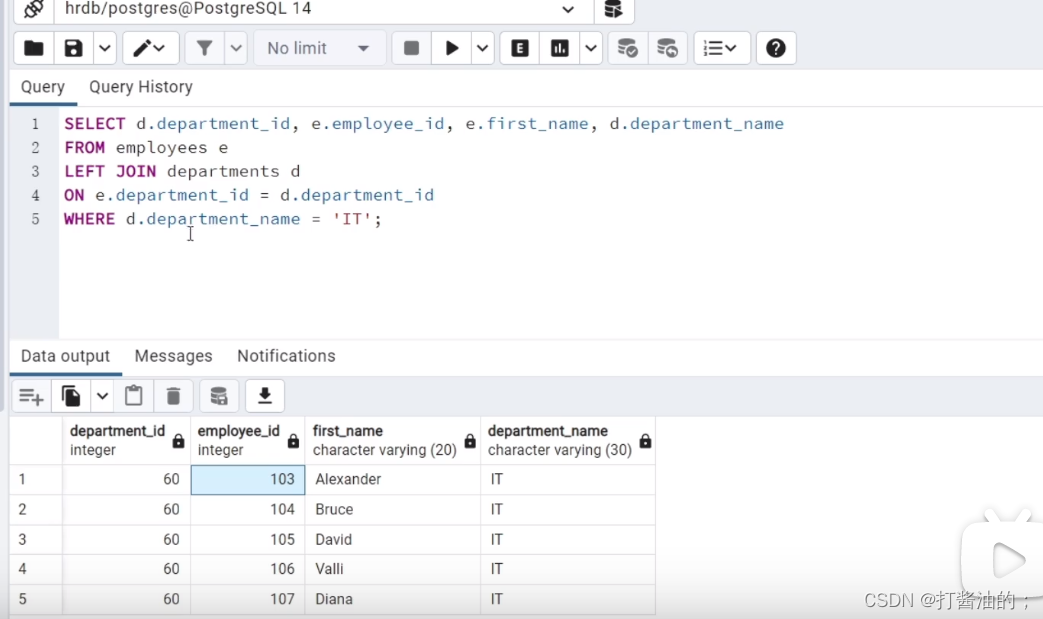Image resolution: width=1043 pixels, height=619 pixels.
Task: Open the Messages tab
Action: (x=174, y=356)
